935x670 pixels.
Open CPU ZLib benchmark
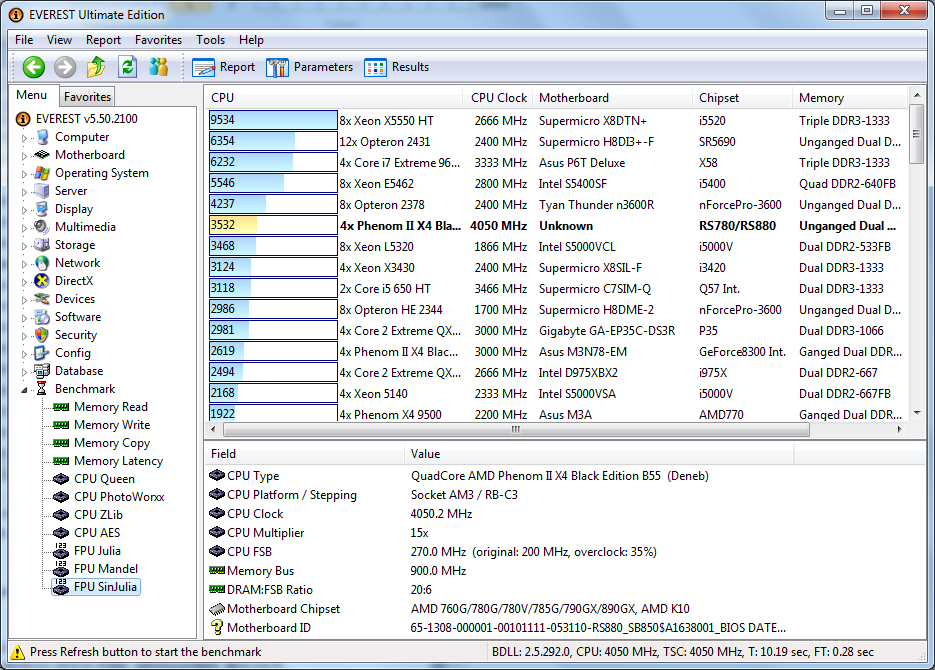pyautogui.click(x=98, y=514)
